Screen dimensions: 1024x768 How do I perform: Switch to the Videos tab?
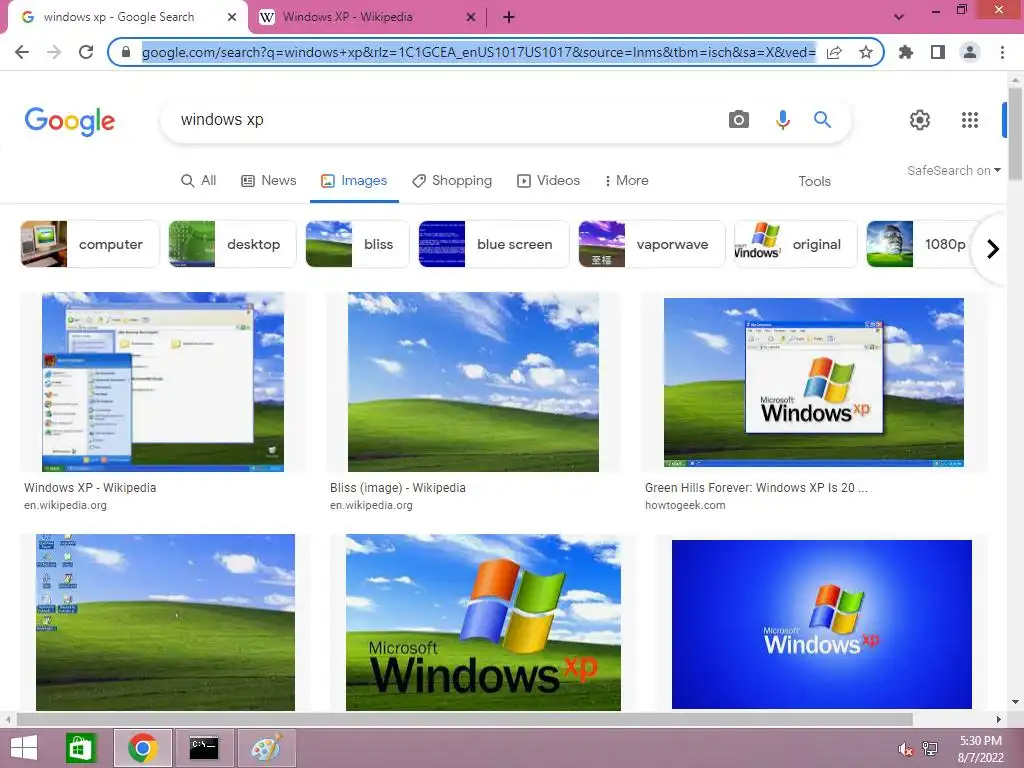click(548, 180)
